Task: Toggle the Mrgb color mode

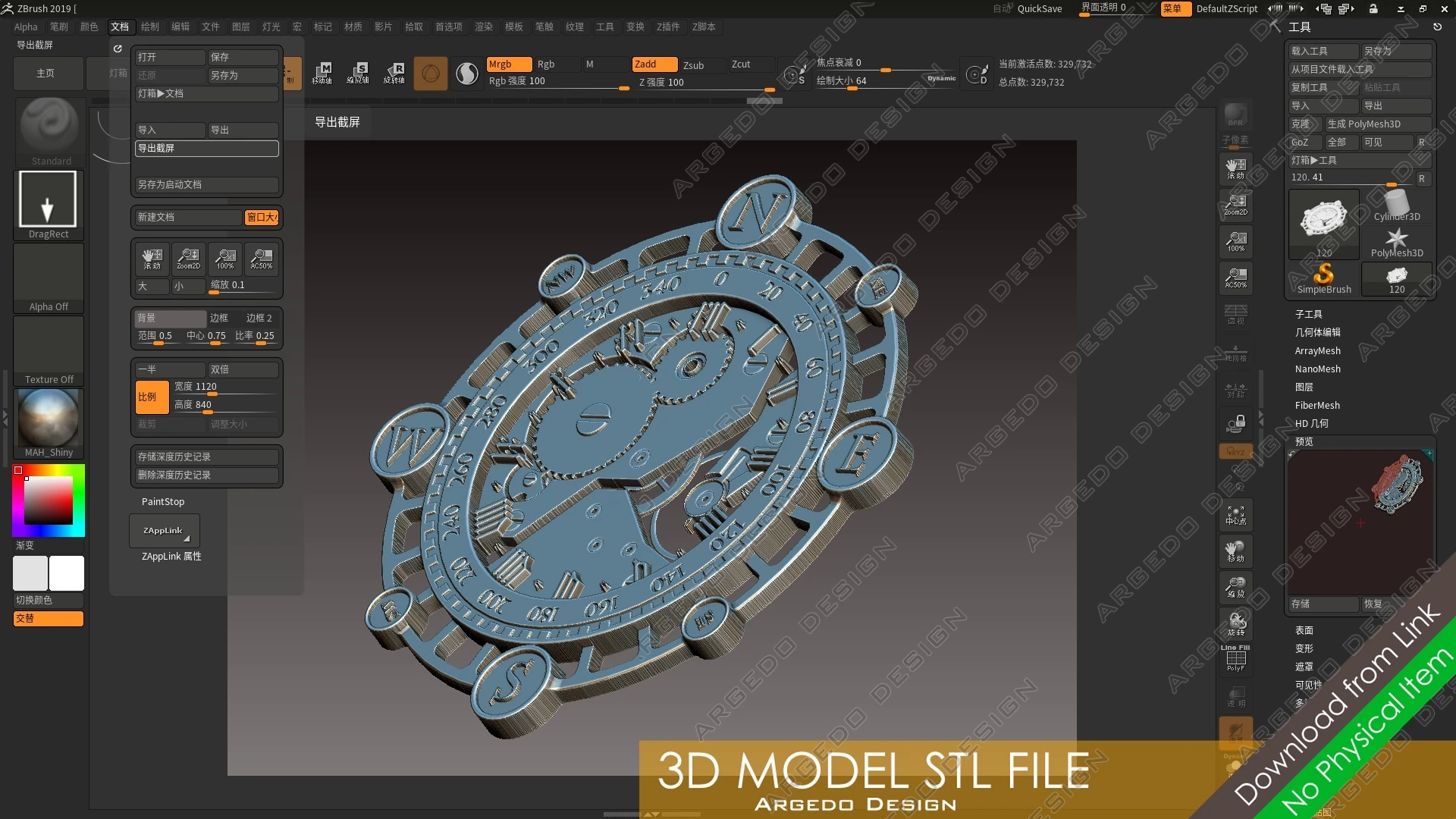Action: [509, 64]
